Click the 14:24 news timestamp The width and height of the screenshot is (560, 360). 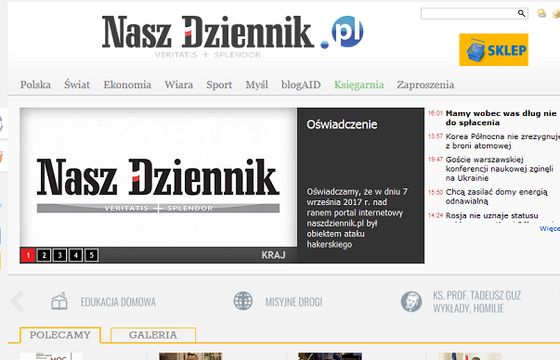(x=435, y=215)
